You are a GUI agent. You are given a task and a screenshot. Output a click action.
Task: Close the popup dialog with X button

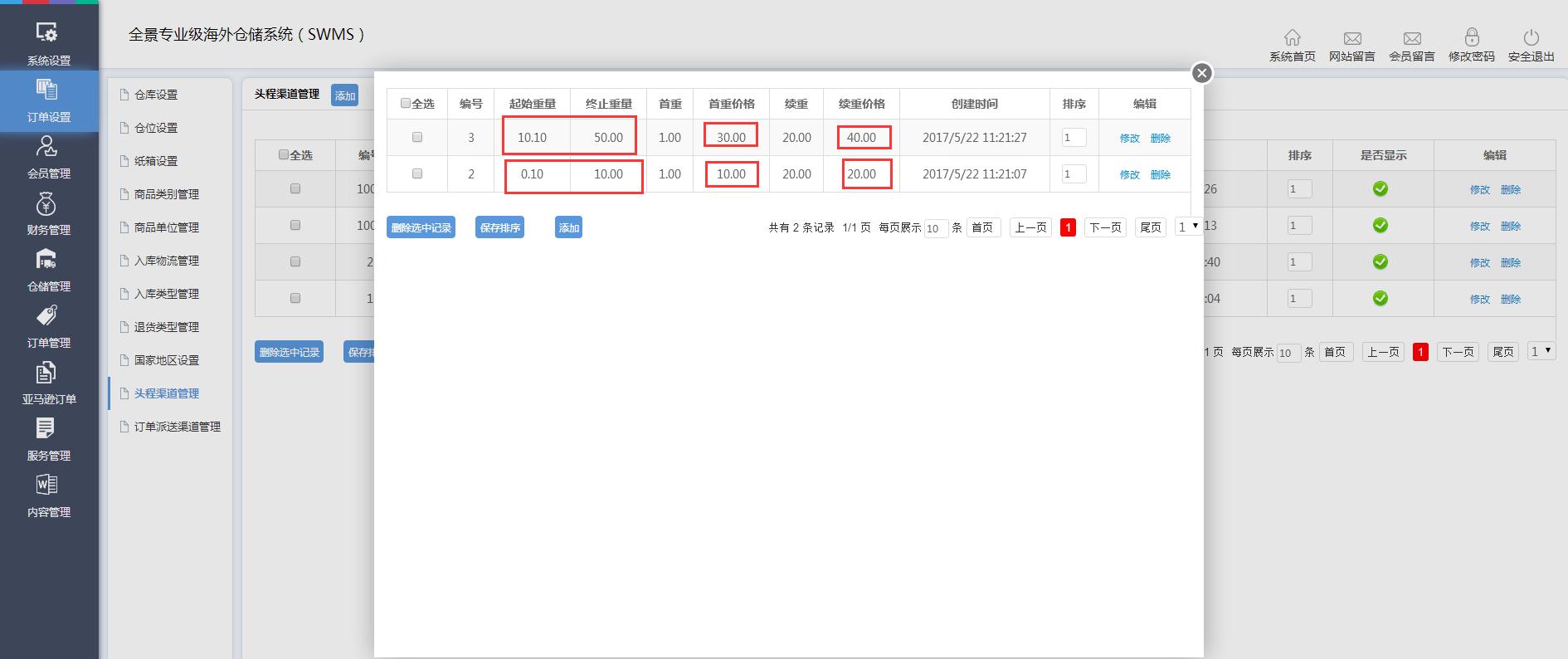(x=1201, y=73)
